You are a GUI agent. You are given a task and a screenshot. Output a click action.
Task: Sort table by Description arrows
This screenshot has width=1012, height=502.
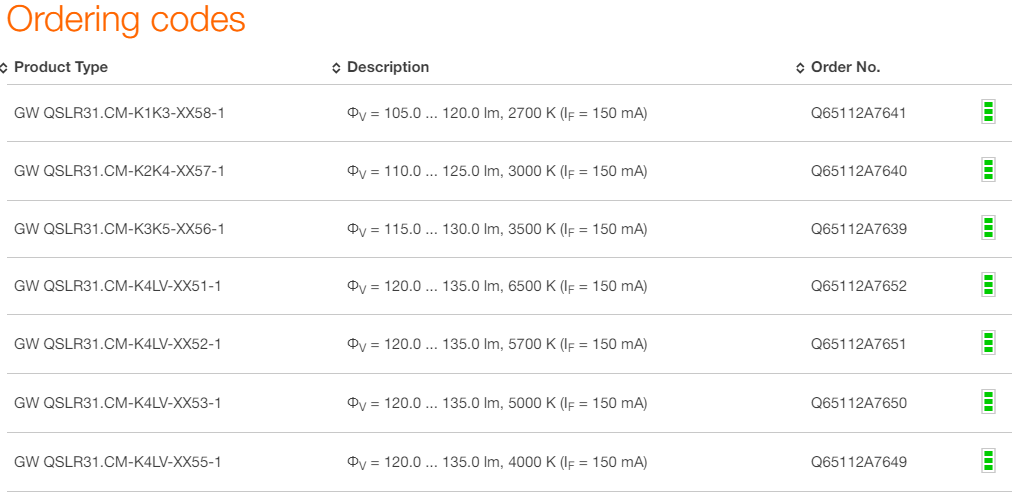click(336, 68)
